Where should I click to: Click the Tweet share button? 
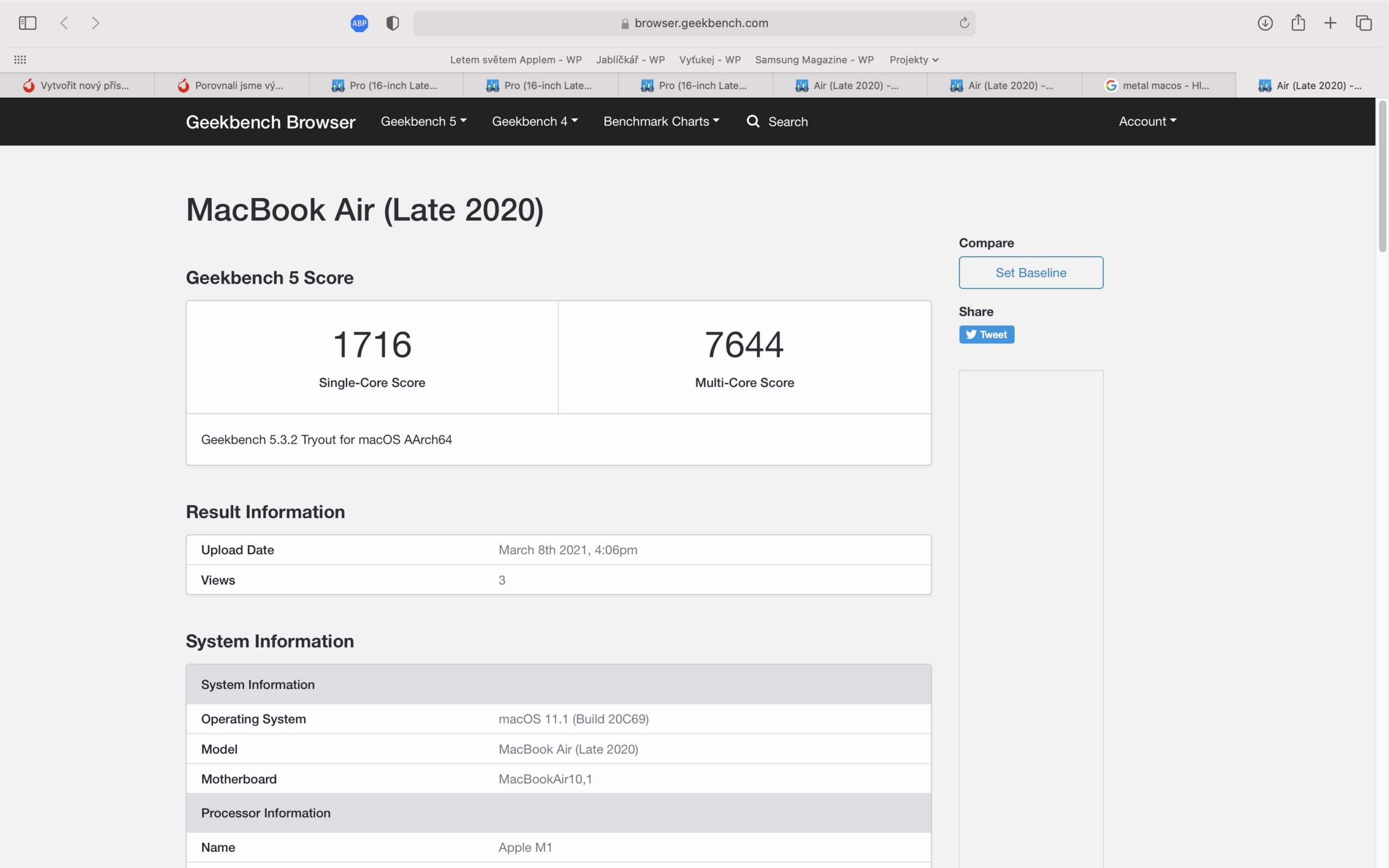[986, 335]
